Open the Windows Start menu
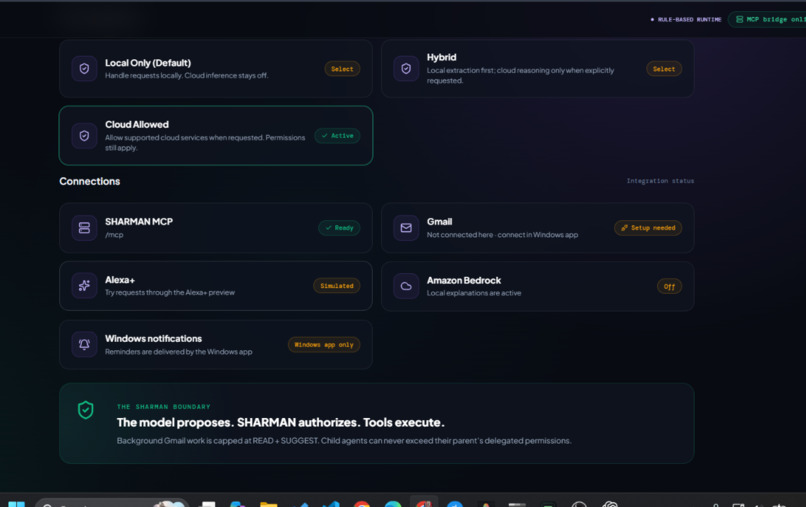Viewport: 806px width, 507px height. (16, 504)
